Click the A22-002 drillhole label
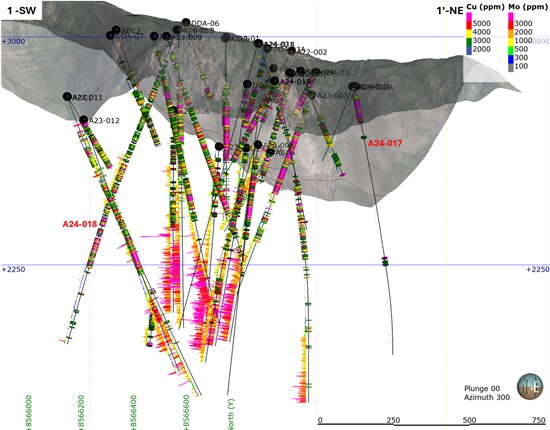 pos(312,52)
